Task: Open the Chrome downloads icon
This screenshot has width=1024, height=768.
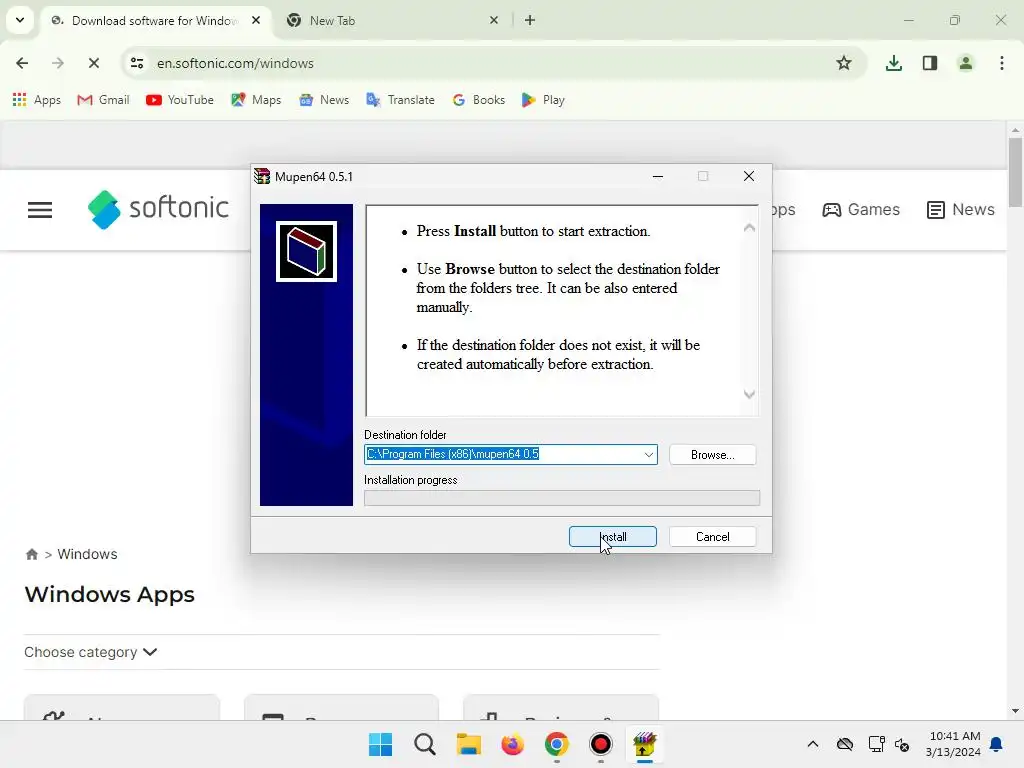Action: (x=893, y=63)
